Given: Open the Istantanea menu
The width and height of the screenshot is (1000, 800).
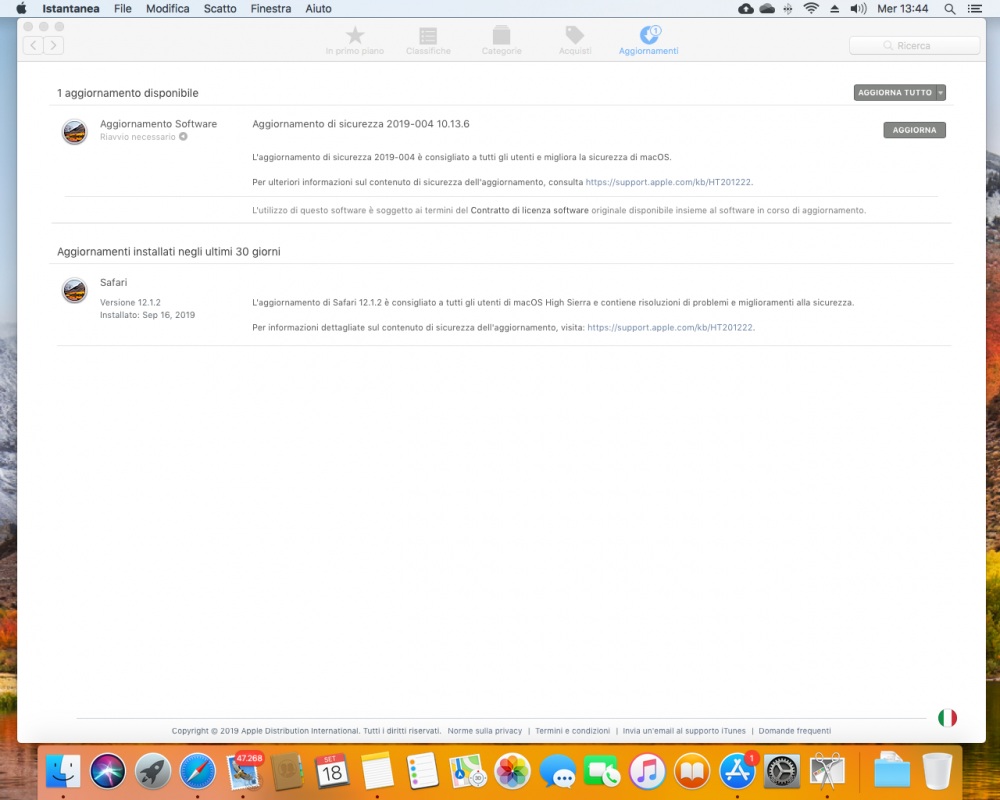Looking at the screenshot, I should tap(71, 8).
